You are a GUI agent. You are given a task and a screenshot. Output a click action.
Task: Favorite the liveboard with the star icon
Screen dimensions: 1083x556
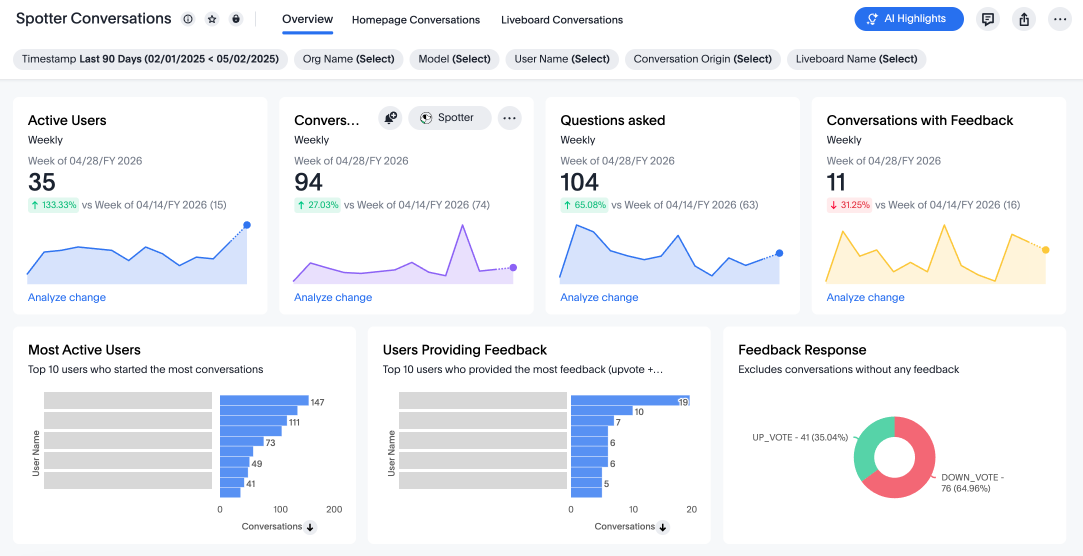[x=212, y=19]
